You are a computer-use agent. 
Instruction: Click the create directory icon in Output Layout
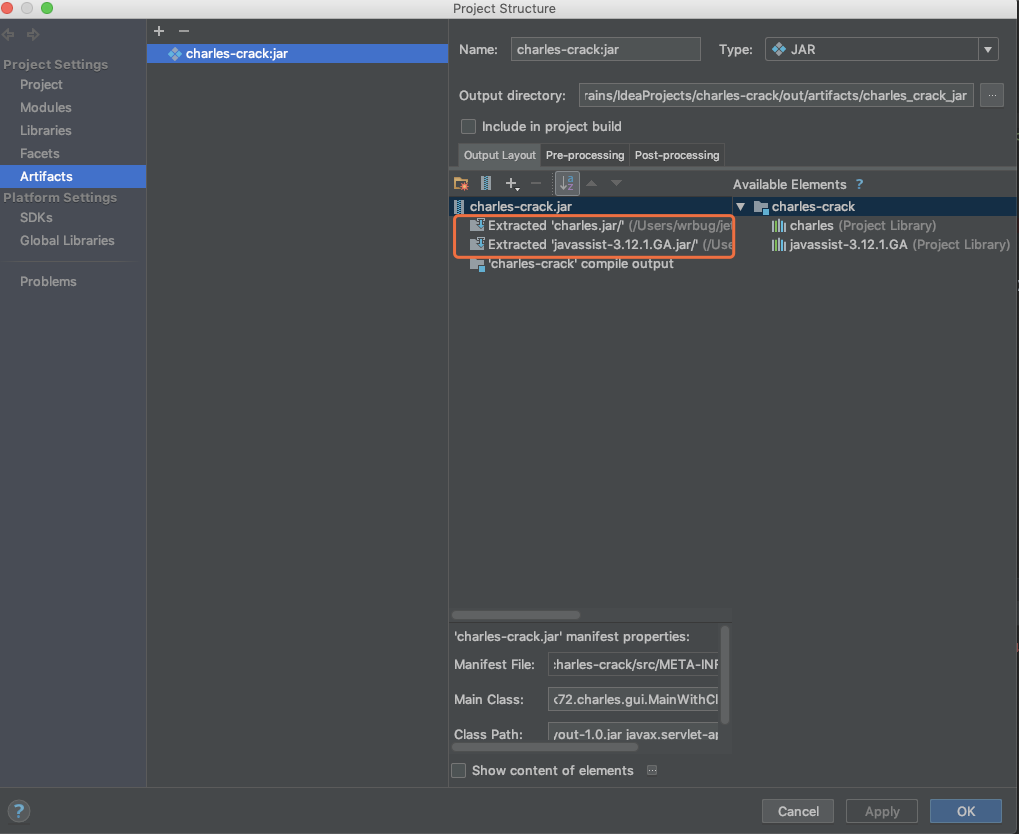[x=461, y=183]
